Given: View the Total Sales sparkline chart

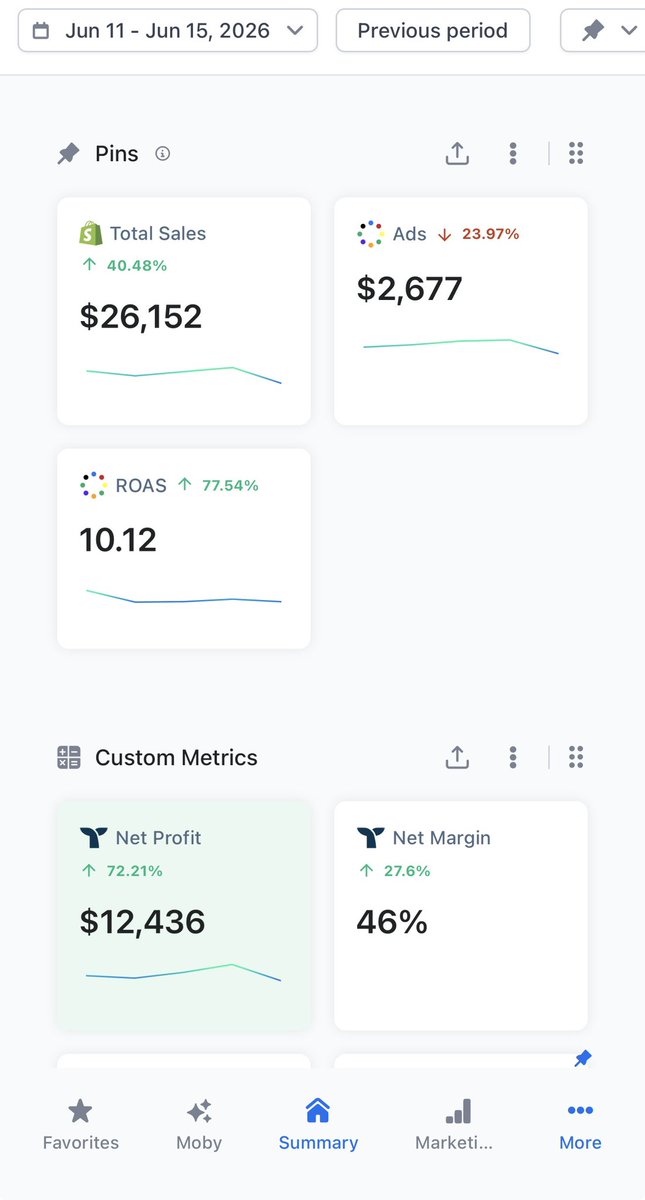Looking at the screenshot, I should pyautogui.click(x=184, y=374).
